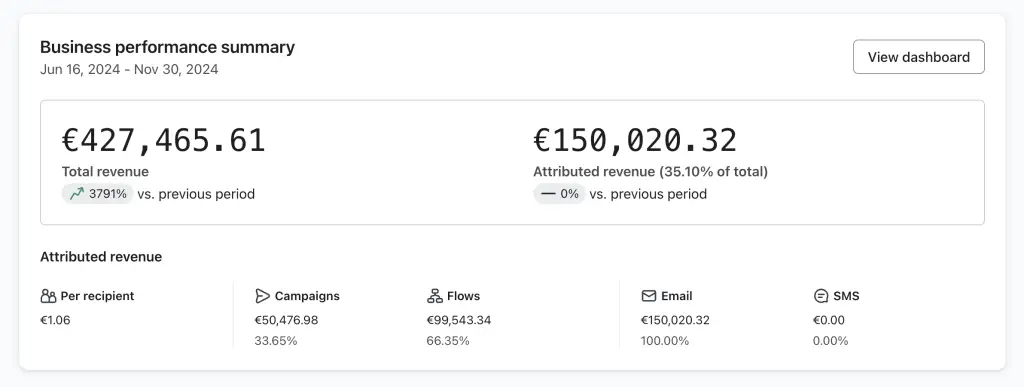Click Flows revenue €99,543.34
The width and height of the screenshot is (1024, 387).
(x=459, y=320)
